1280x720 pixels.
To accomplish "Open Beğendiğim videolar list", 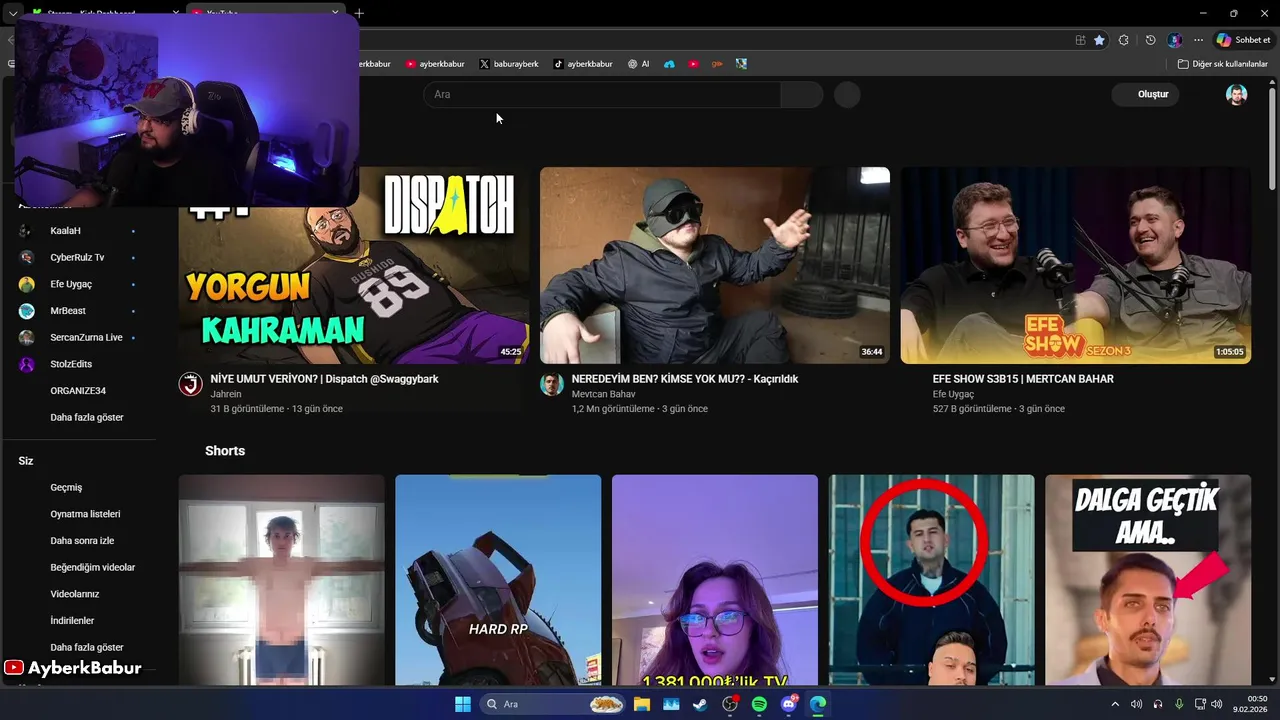I will [x=92, y=567].
